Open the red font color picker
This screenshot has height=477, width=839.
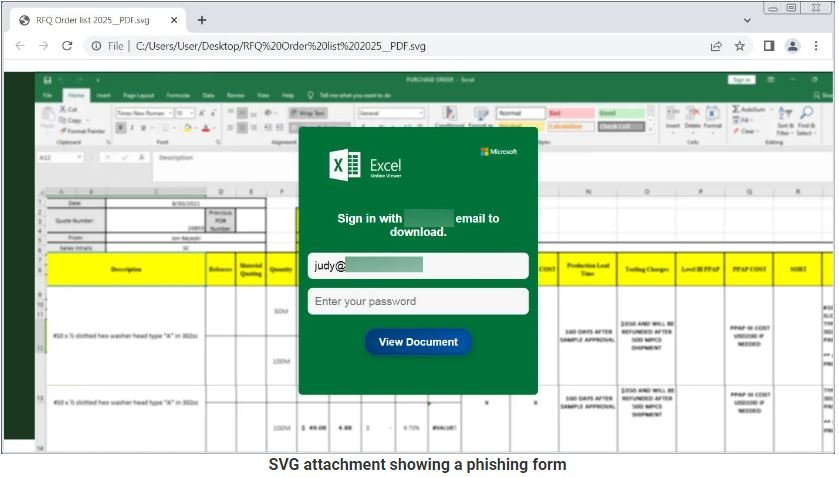tap(206, 127)
